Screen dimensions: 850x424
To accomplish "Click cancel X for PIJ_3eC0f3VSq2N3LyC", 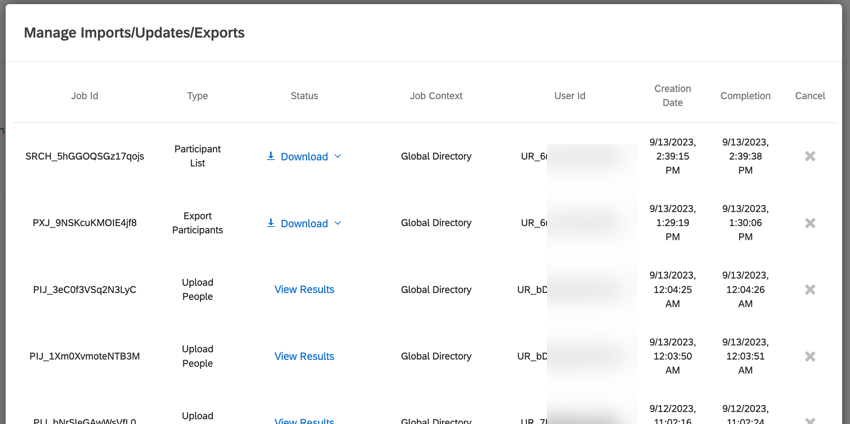I will coord(810,290).
